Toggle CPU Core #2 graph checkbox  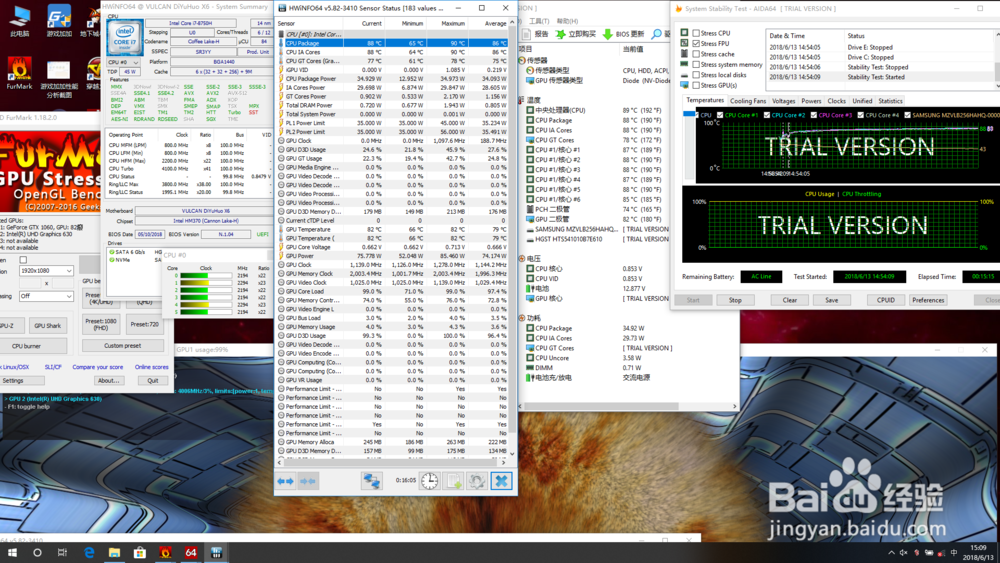pos(767,115)
